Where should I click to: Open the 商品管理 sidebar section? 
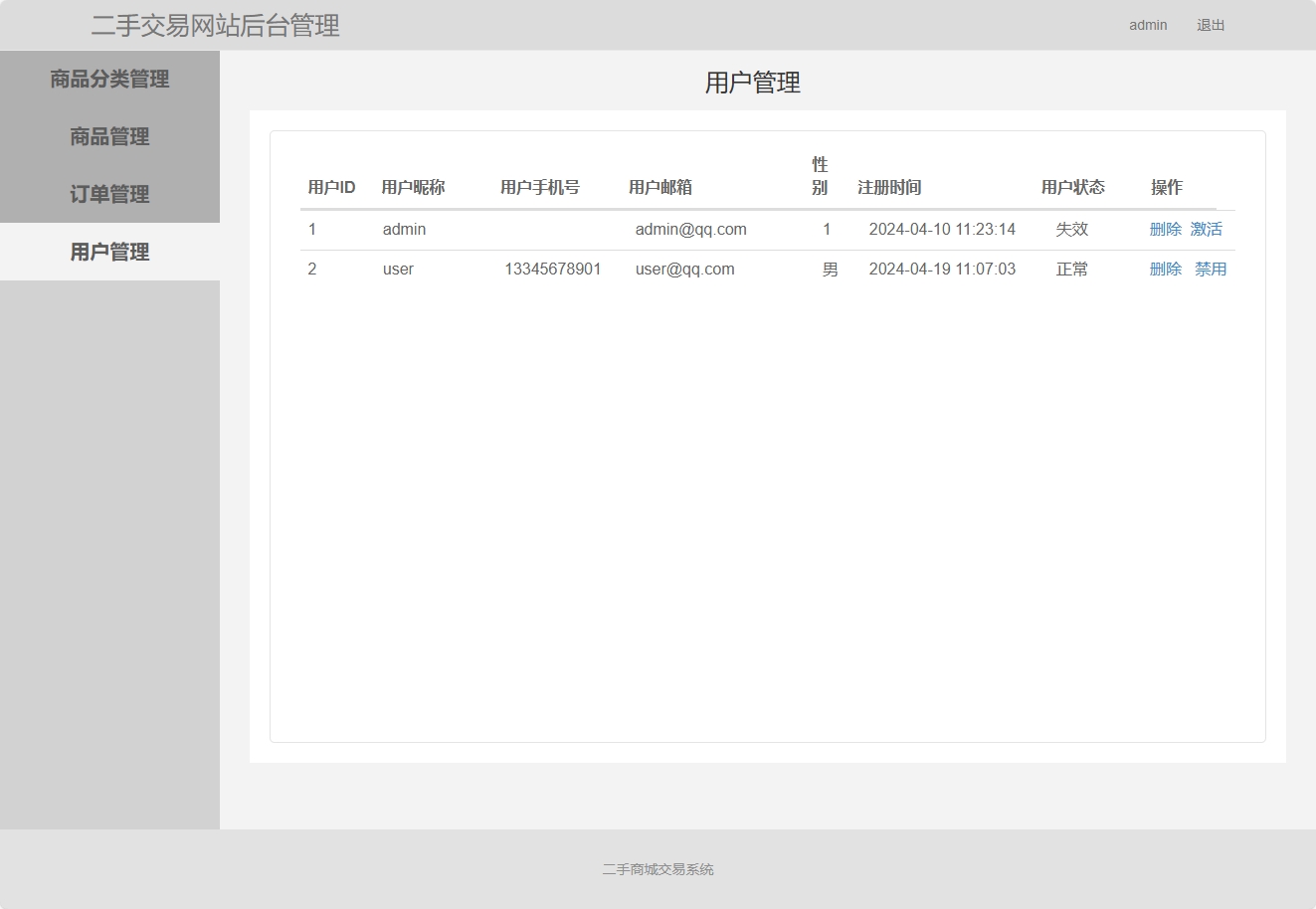[x=109, y=136]
